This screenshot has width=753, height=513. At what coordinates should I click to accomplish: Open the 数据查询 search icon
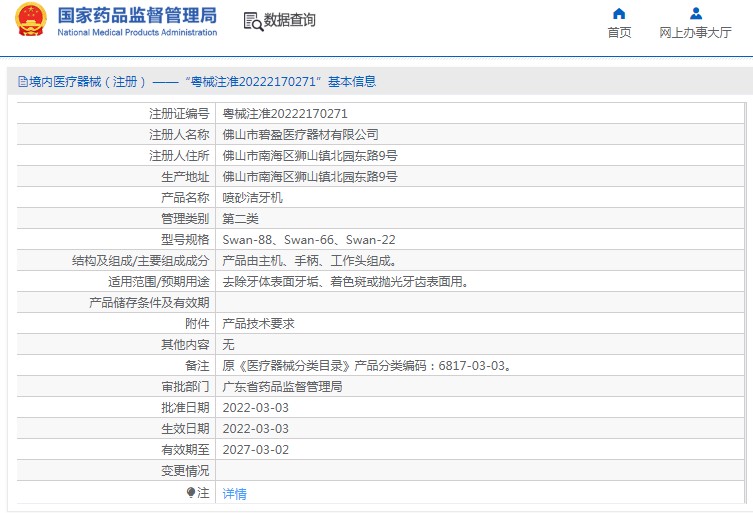click(x=253, y=22)
